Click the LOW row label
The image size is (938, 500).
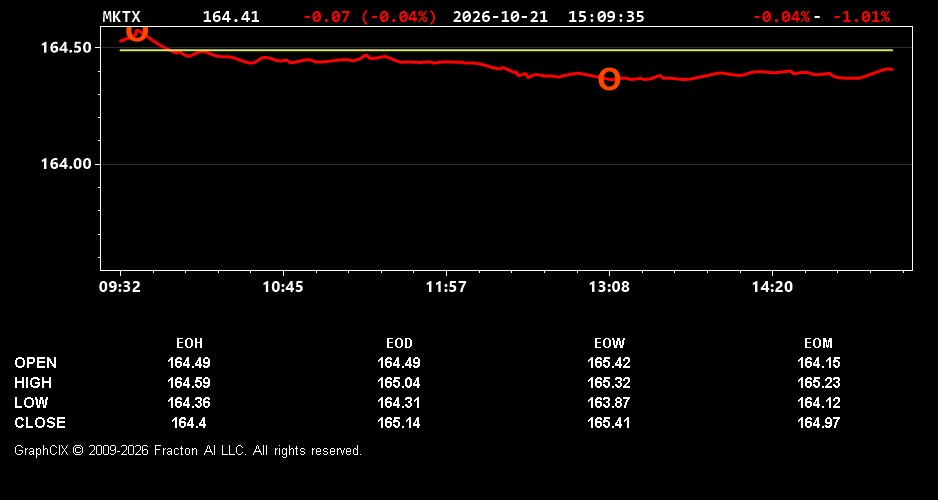[x=31, y=403]
